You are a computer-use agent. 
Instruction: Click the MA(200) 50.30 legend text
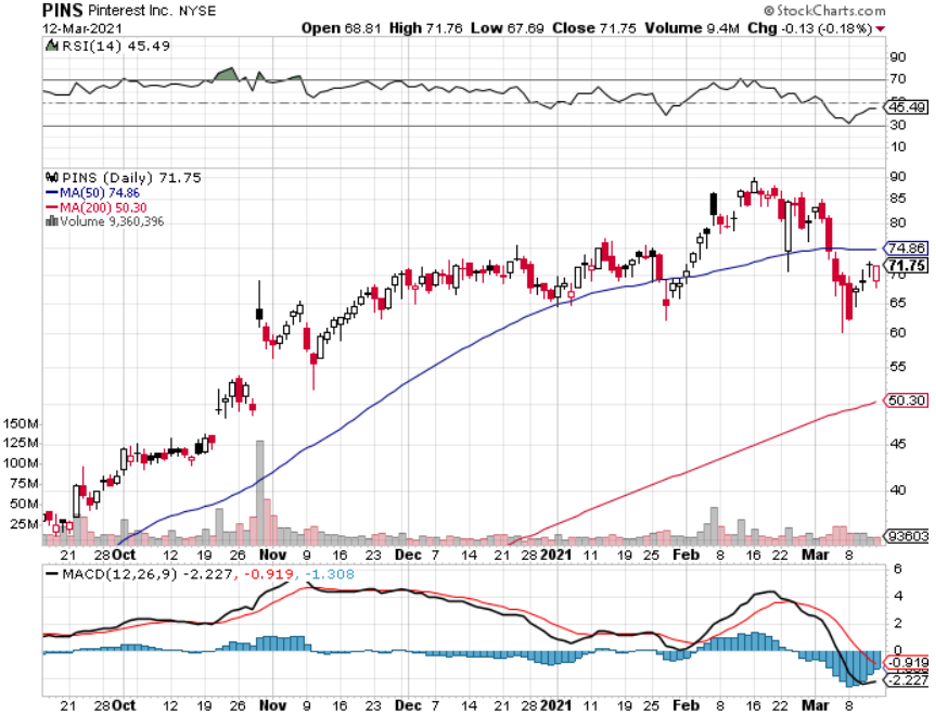(x=103, y=208)
